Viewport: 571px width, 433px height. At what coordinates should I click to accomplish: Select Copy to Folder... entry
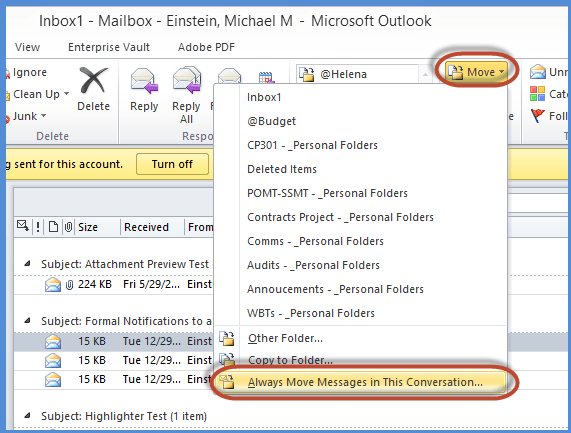[x=361, y=360]
